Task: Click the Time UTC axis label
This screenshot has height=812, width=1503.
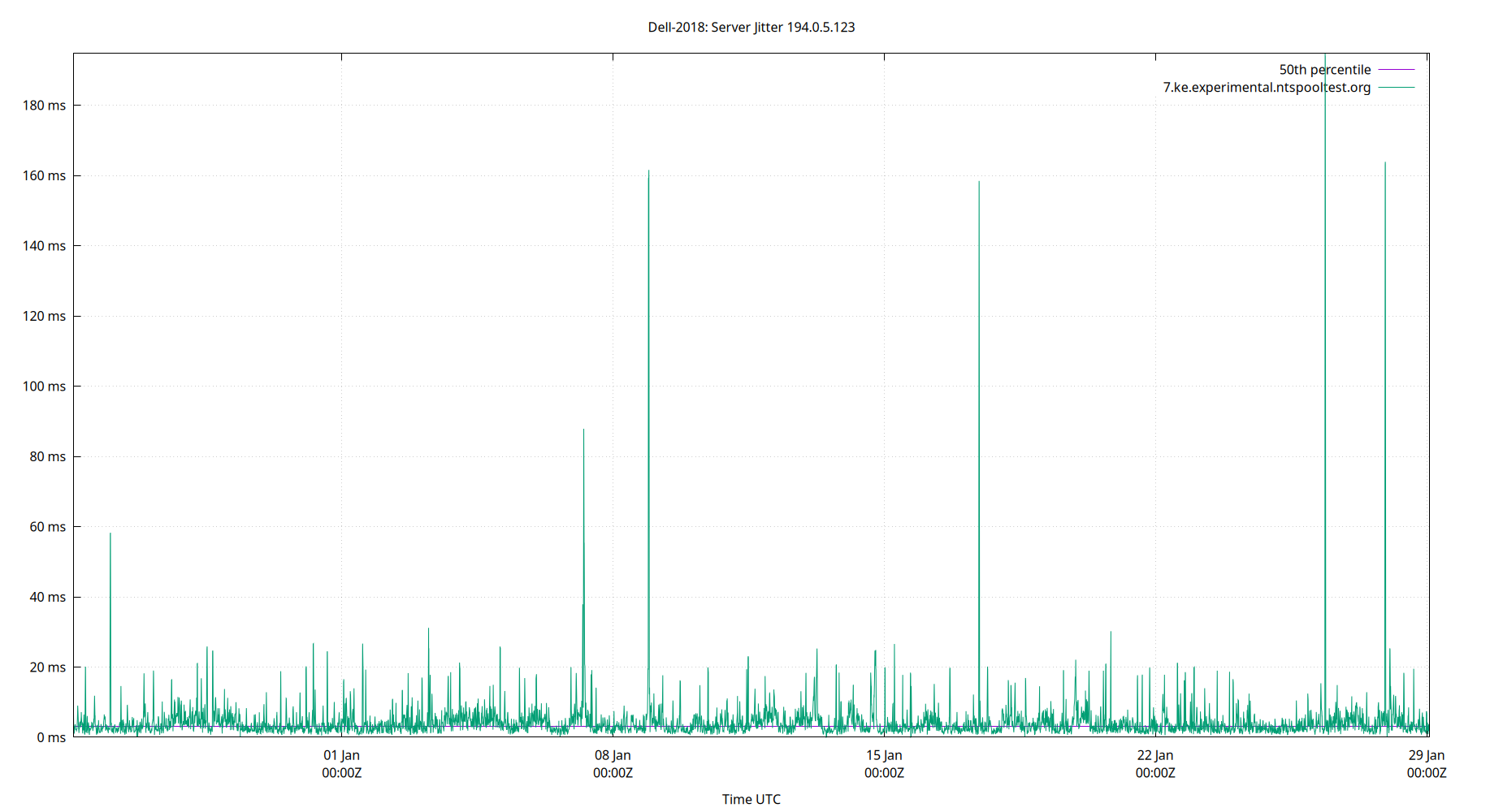Action: pos(751,798)
